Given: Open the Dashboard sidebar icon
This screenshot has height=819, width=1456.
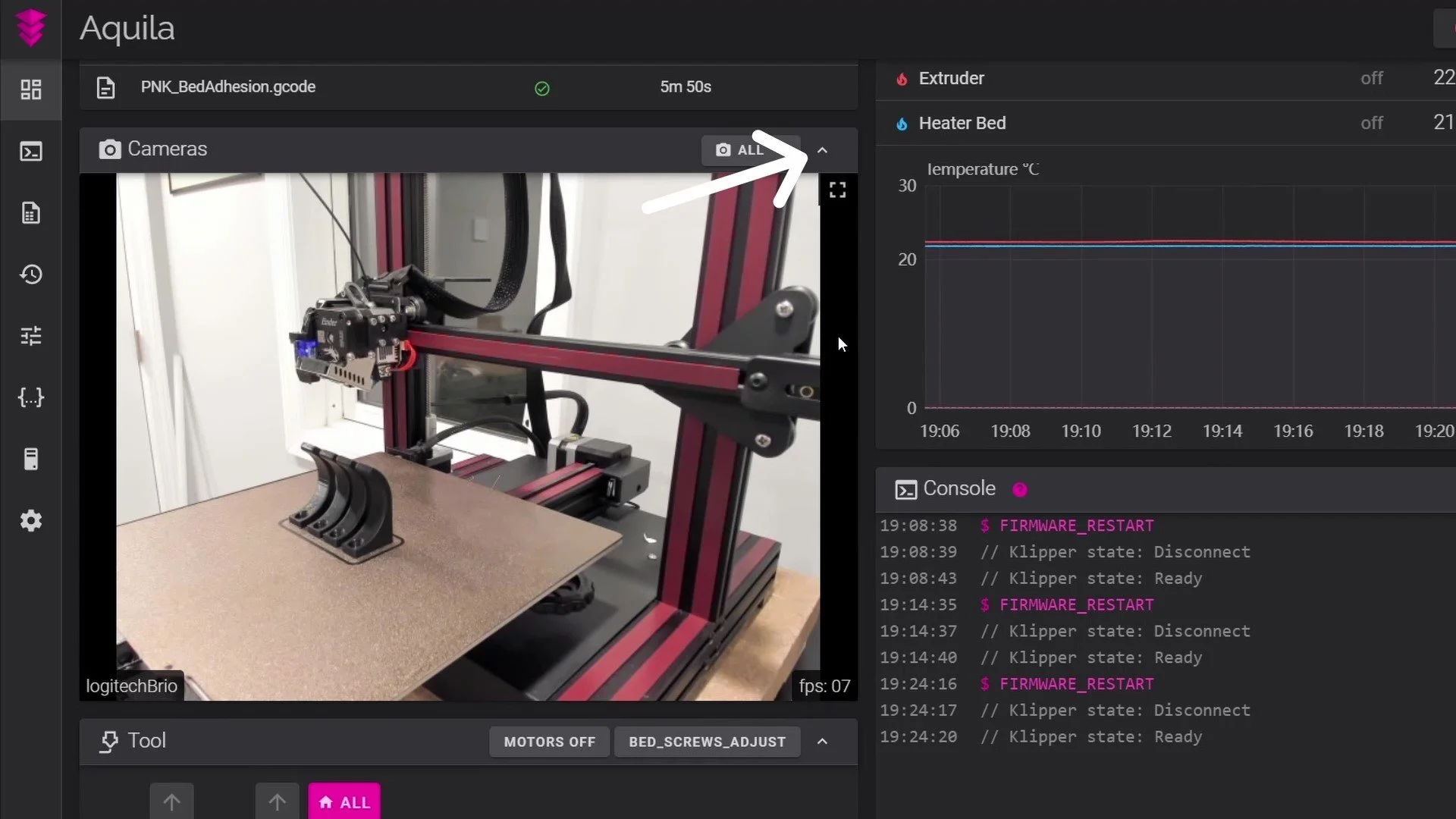Looking at the screenshot, I should click(30, 90).
